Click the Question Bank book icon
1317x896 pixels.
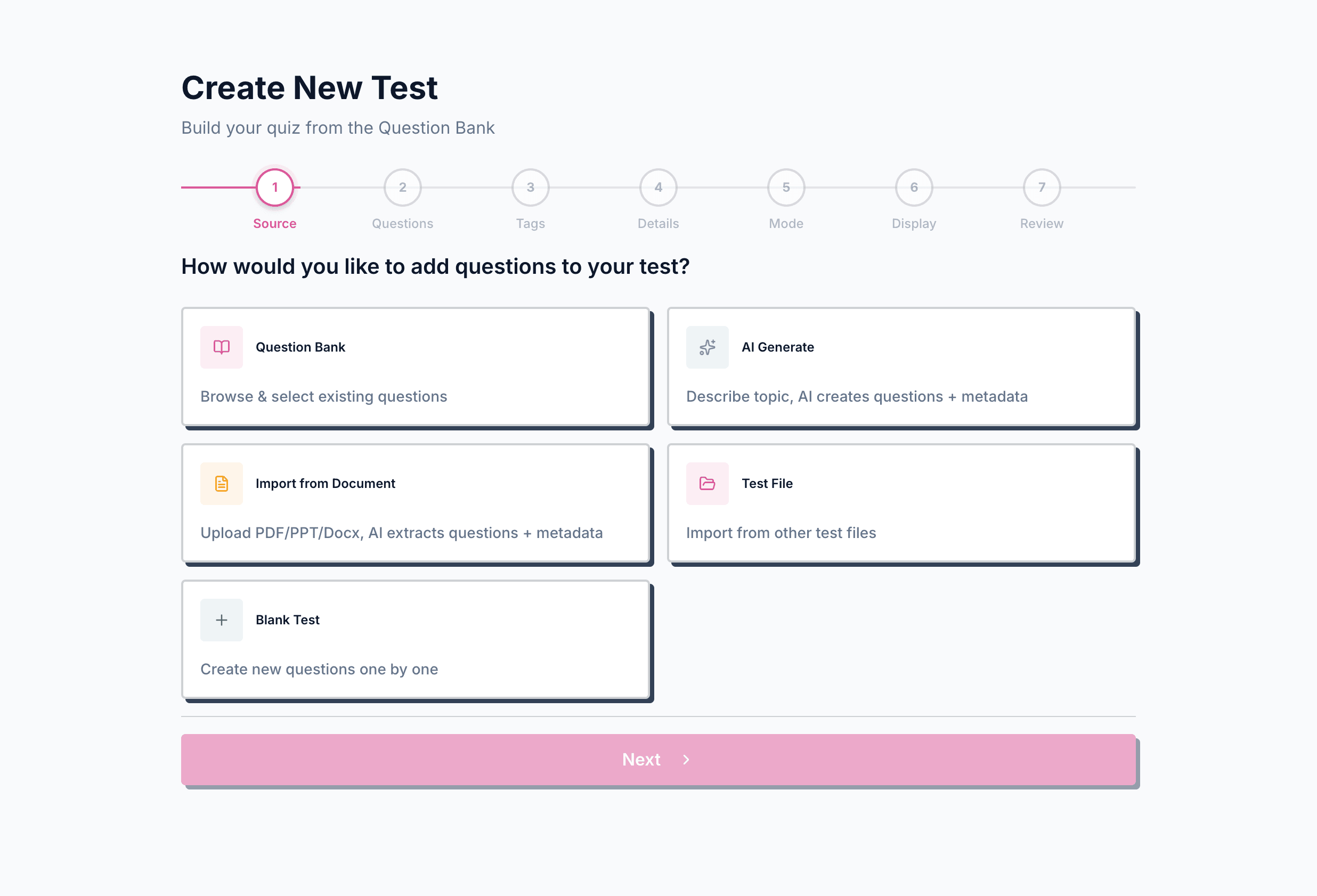coord(221,347)
